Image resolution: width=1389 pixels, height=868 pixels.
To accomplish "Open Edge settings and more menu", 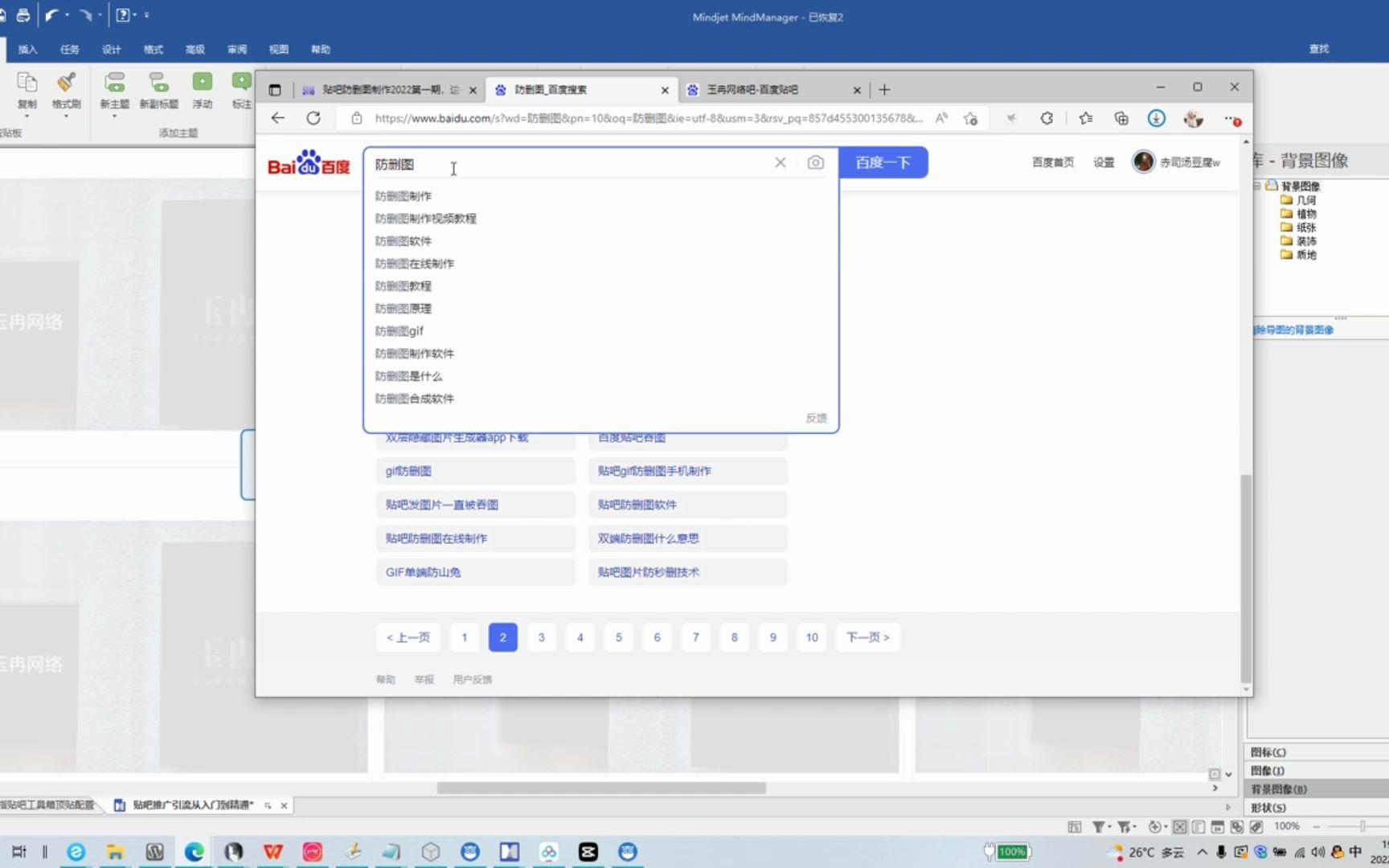I will pyautogui.click(x=1232, y=119).
